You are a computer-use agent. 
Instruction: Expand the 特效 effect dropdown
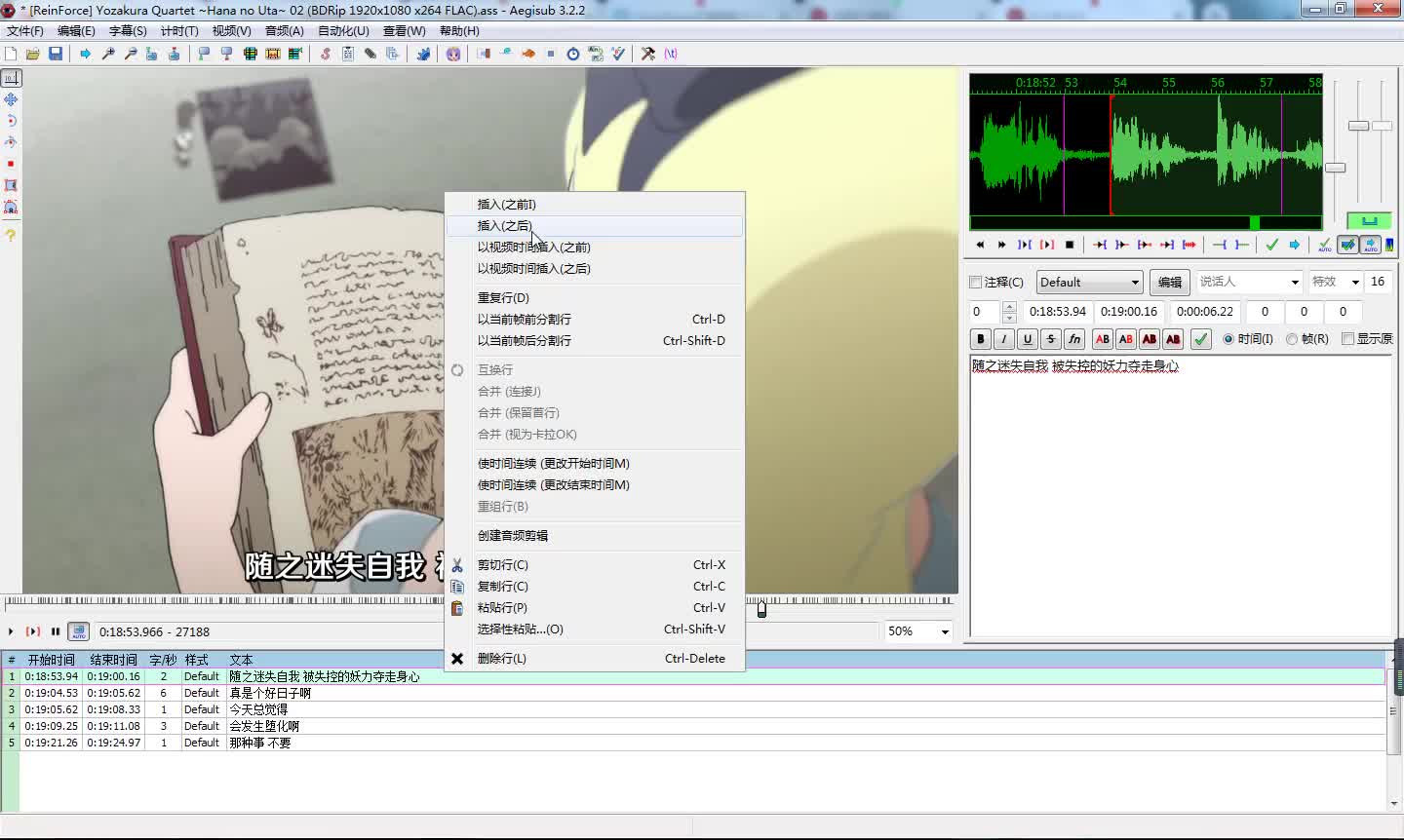pyautogui.click(x=1354, y=283)
